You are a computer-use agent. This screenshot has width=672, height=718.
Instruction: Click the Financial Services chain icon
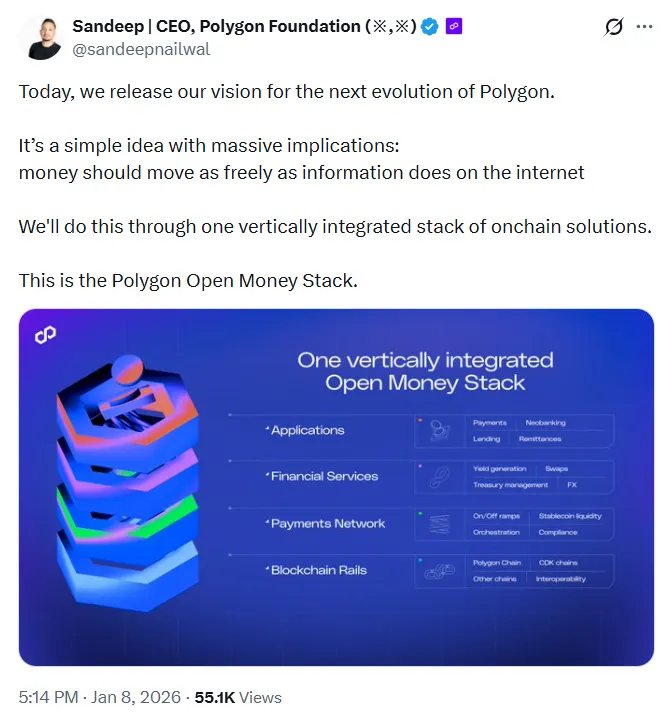click(438, 477)
